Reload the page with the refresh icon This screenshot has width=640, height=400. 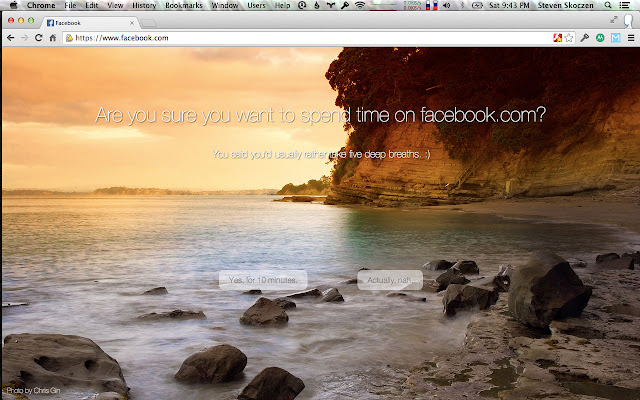coord(38,38)
